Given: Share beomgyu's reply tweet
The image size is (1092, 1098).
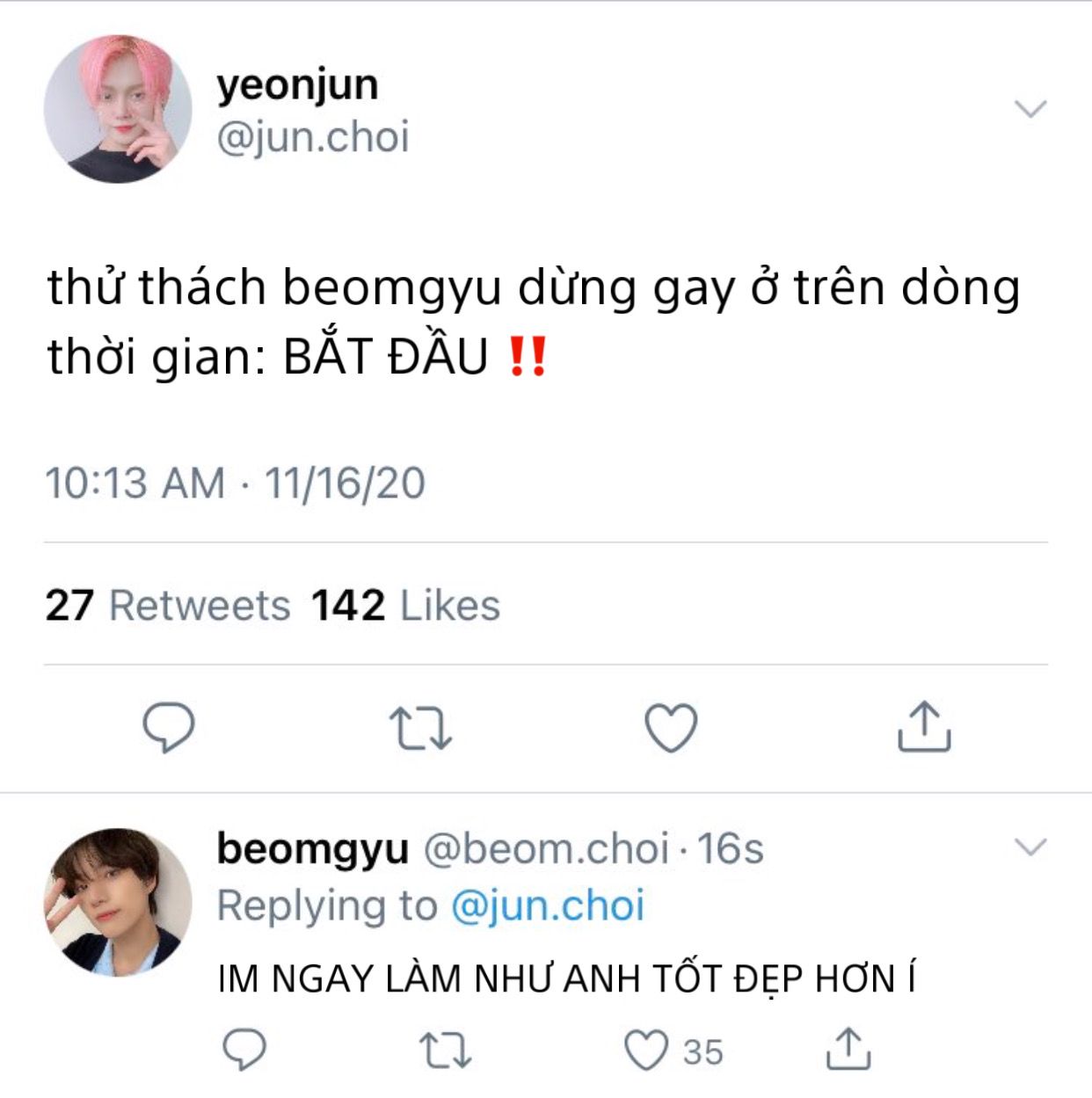Looking at the screenshot, I should point(848,1049).
